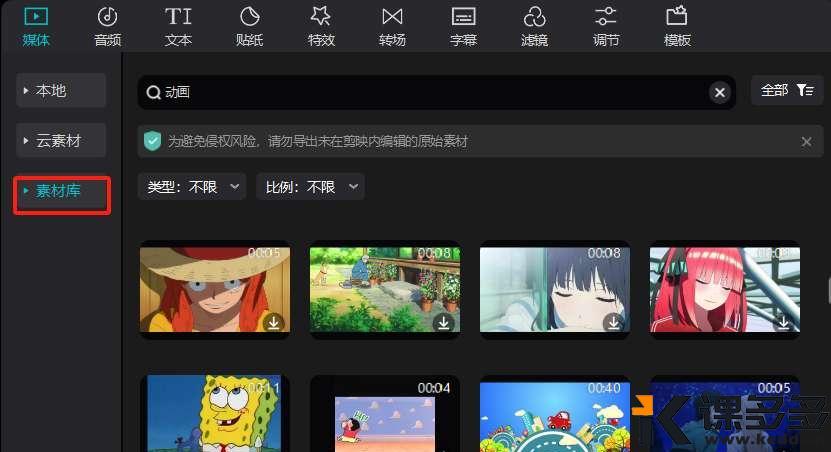
Task: Open the 音频 (Audio) panel icon
Action: (107, 17)
